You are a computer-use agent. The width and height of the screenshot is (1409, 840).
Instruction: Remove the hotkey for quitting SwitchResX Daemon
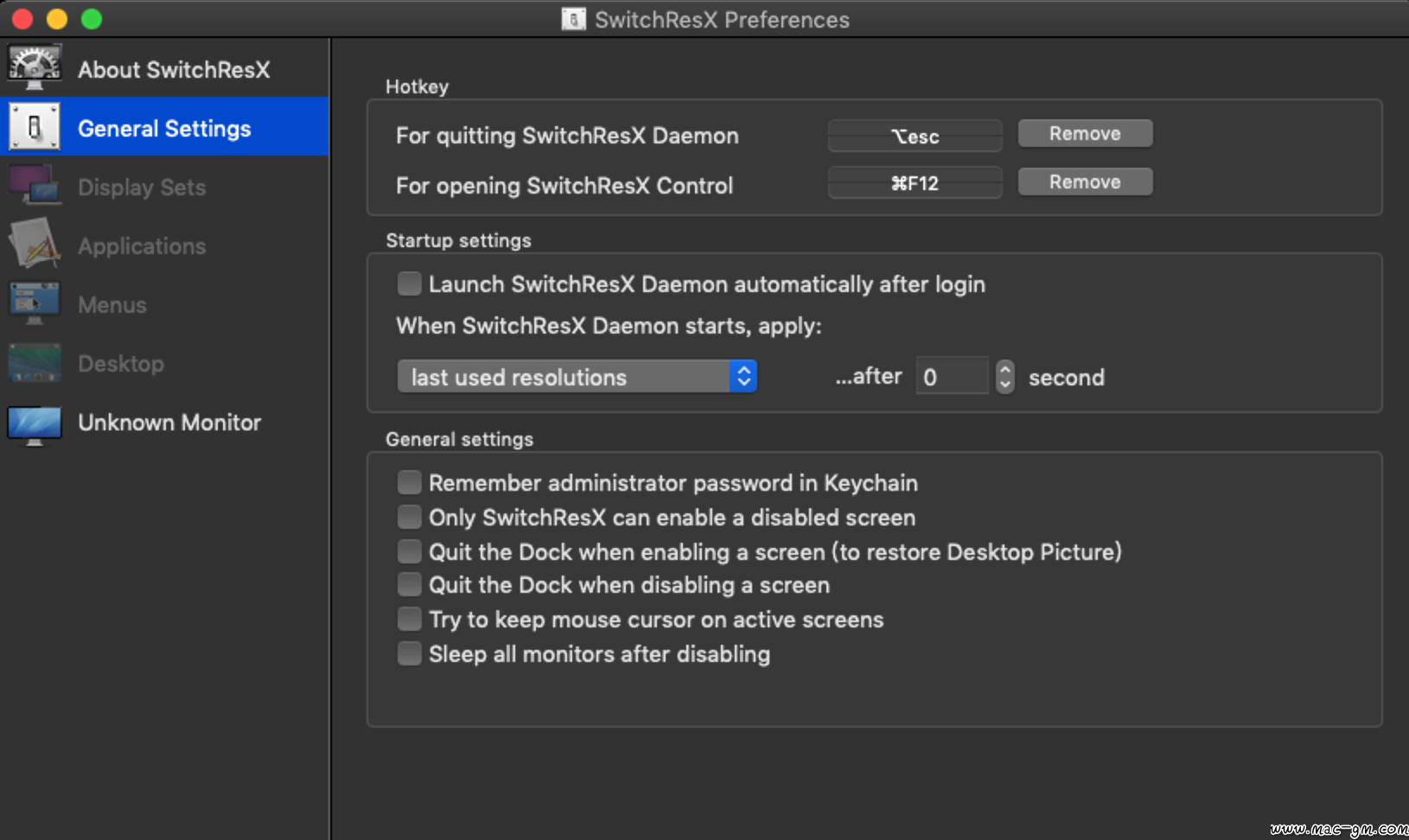click(x=1085, y=134)
